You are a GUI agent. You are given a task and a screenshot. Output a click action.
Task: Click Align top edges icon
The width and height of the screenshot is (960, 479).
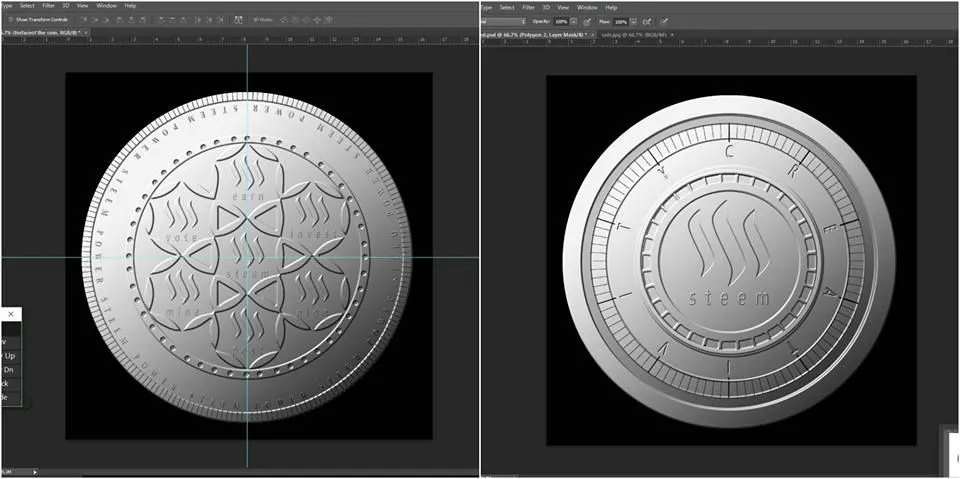pyautogui.click(x=84, y=20)
